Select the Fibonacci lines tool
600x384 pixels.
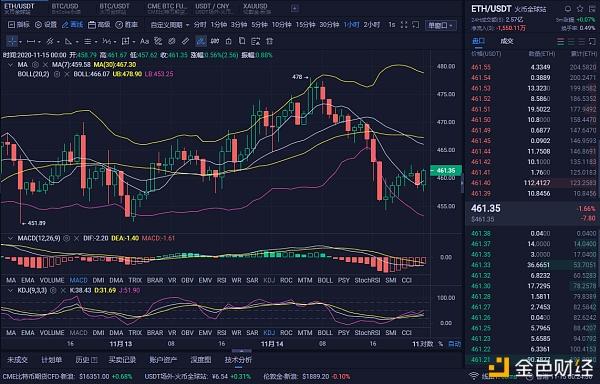click(88, 41)
